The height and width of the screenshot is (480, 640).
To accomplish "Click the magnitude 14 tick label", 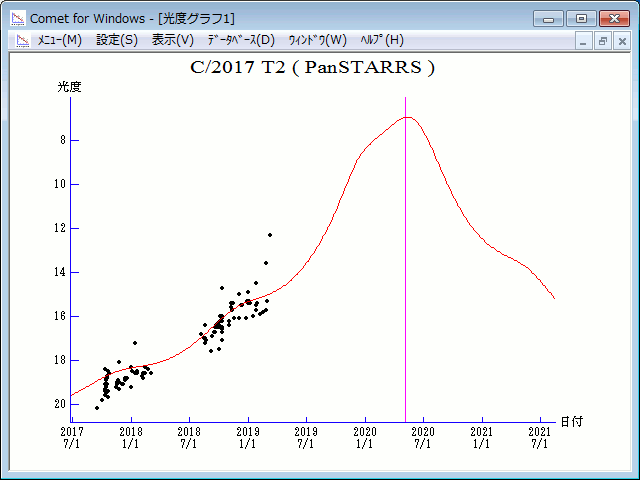I will [60, 272].
